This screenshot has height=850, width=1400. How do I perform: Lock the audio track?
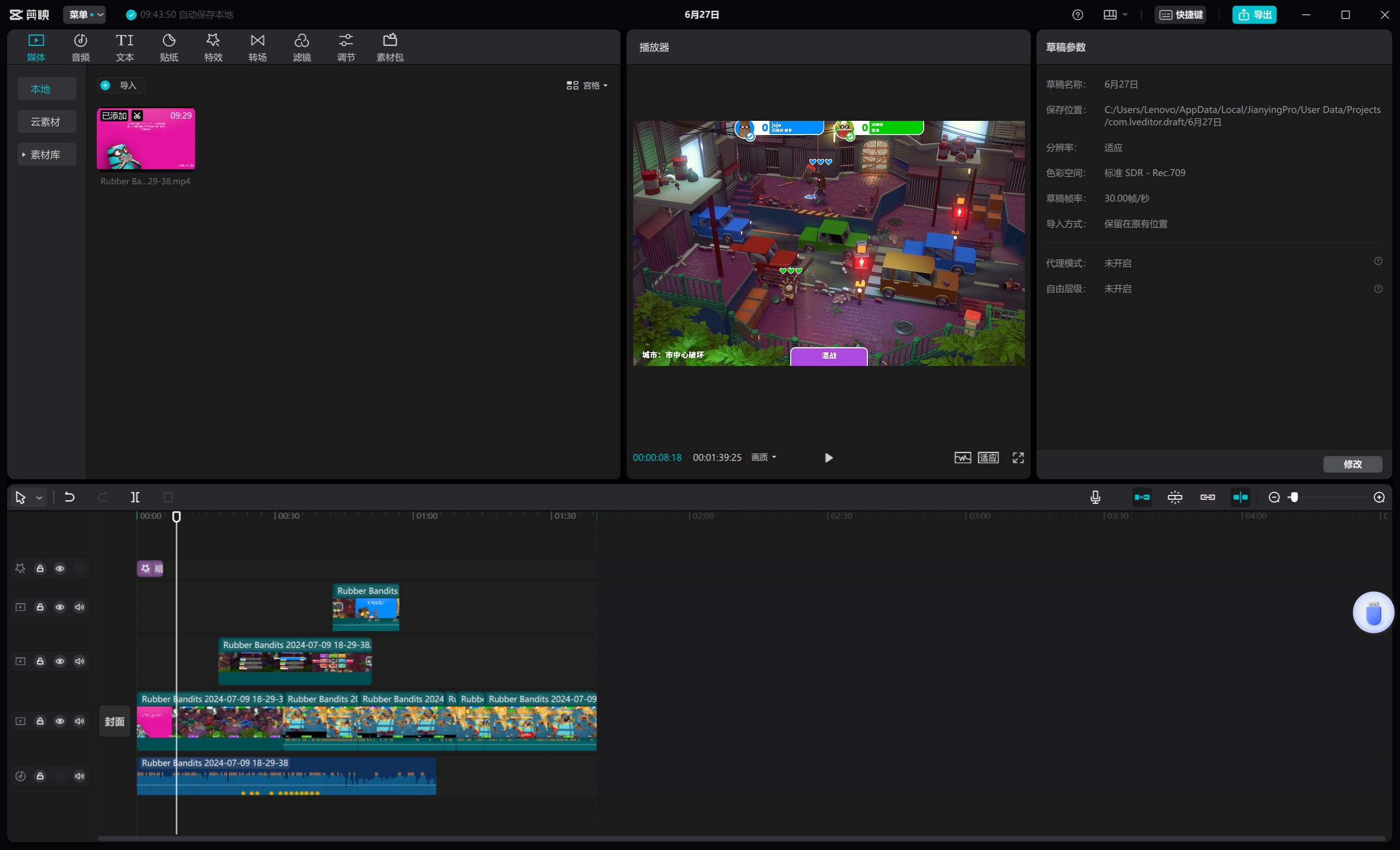[x=40, y=776]
